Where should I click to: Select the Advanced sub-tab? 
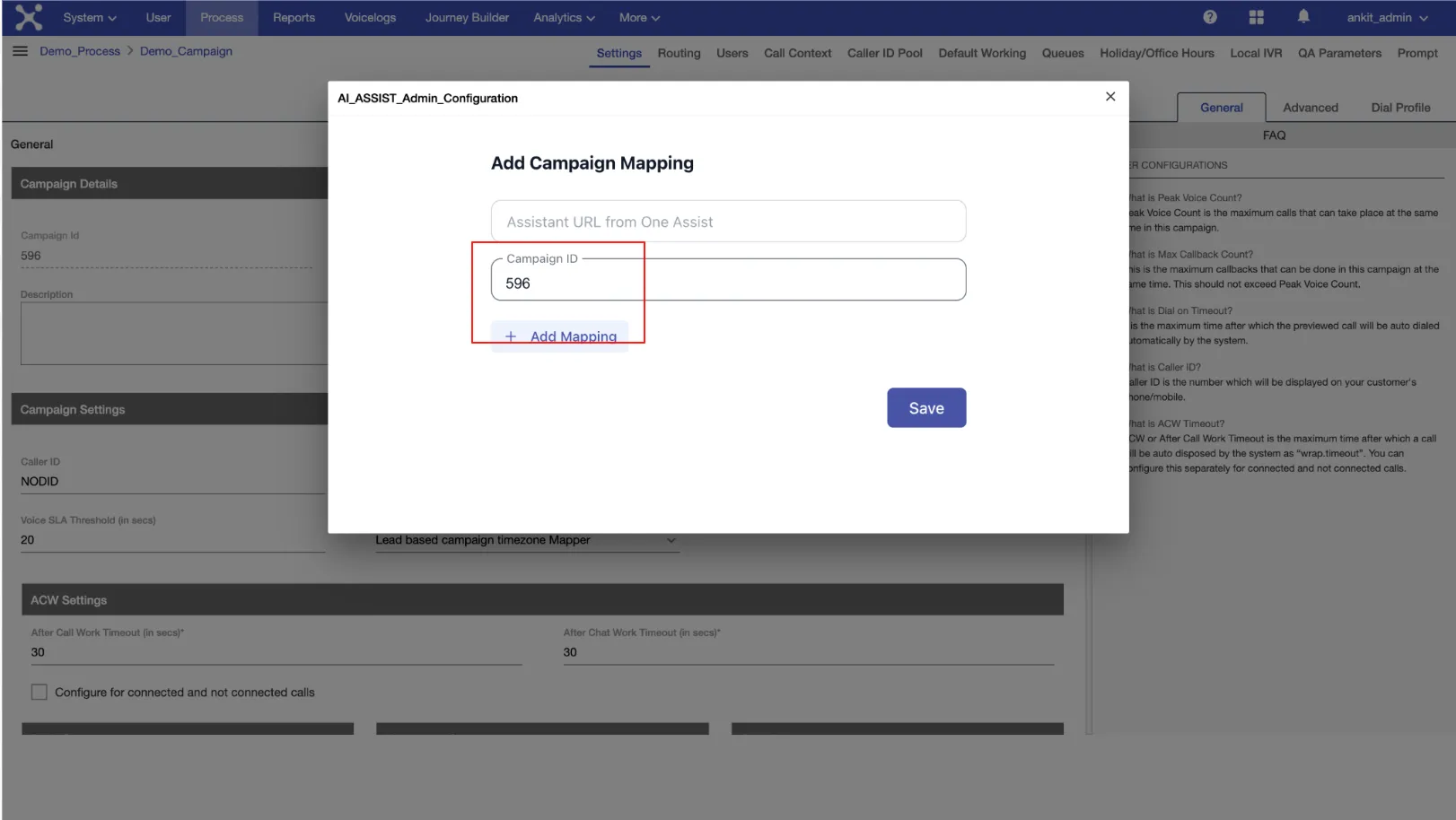point(1310,108)
